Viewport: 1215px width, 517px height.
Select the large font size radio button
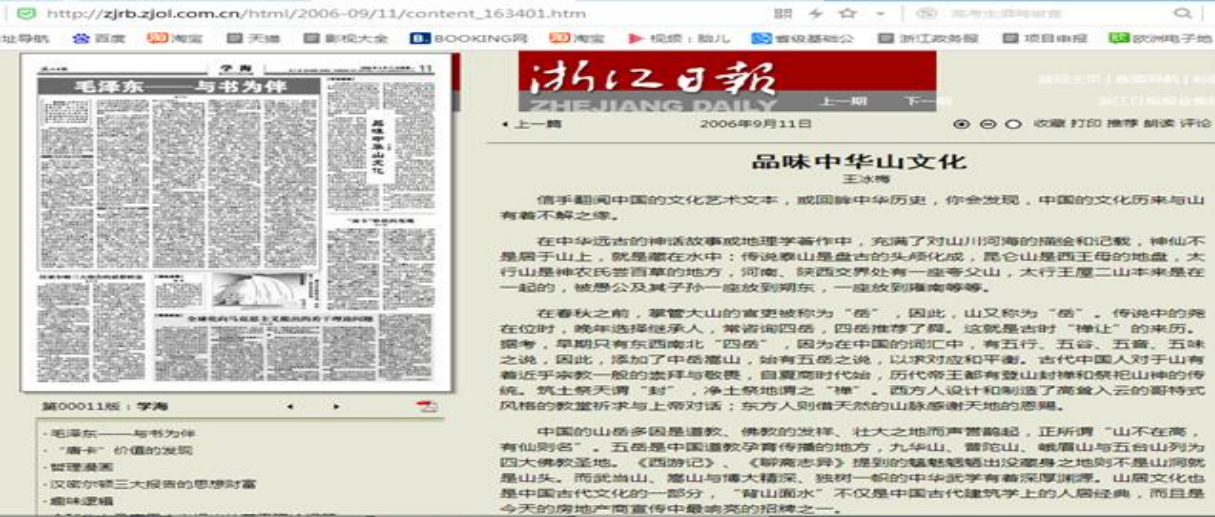[962, 124]
